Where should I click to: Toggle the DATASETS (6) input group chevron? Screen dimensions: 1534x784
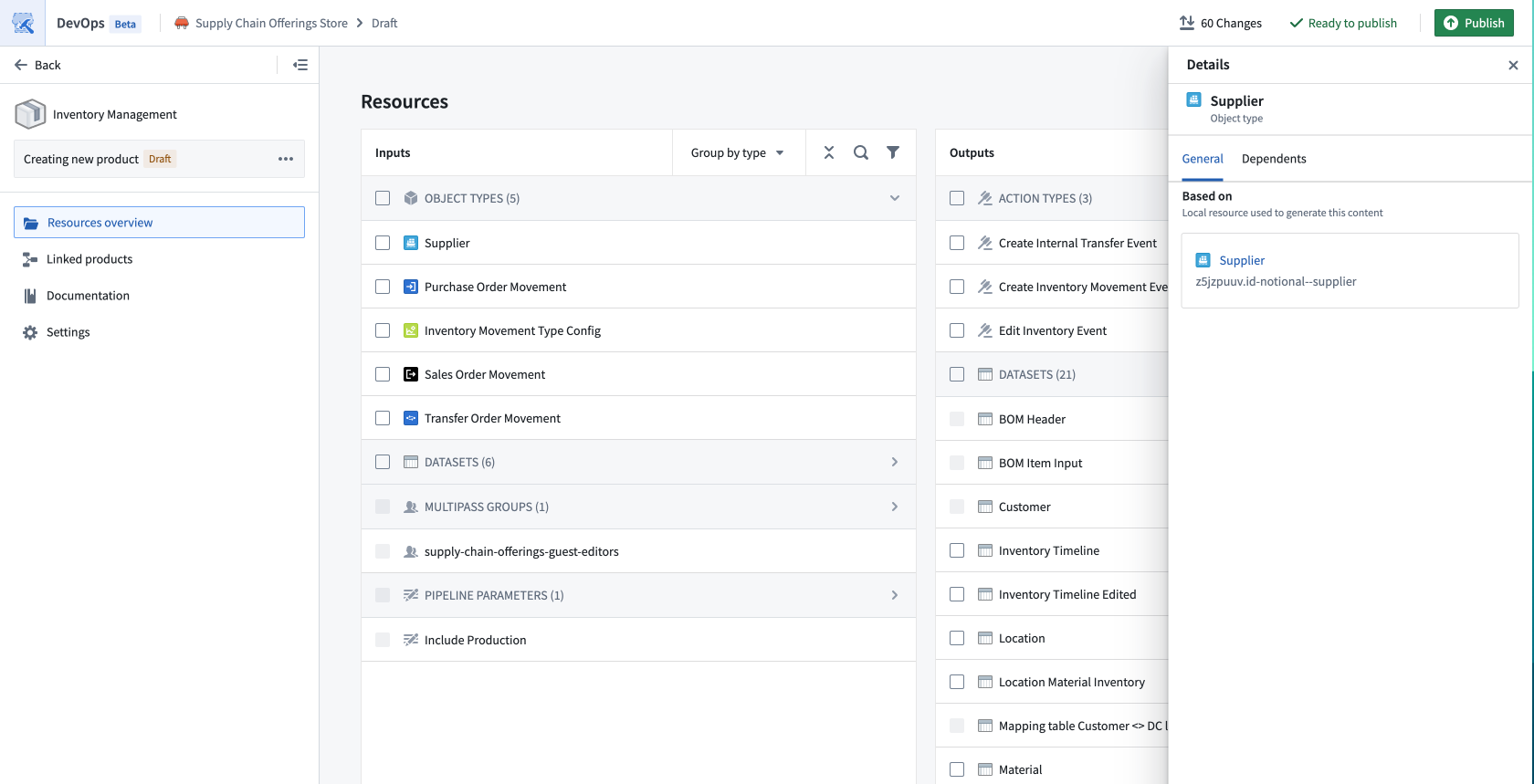point(895,462)
